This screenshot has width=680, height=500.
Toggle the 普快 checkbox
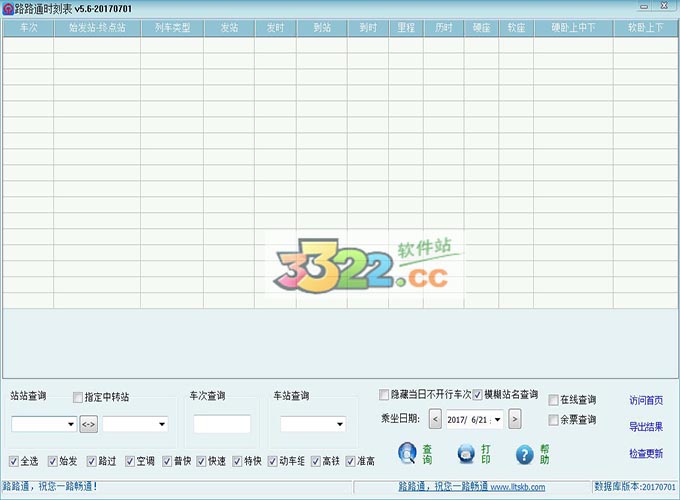167,461
